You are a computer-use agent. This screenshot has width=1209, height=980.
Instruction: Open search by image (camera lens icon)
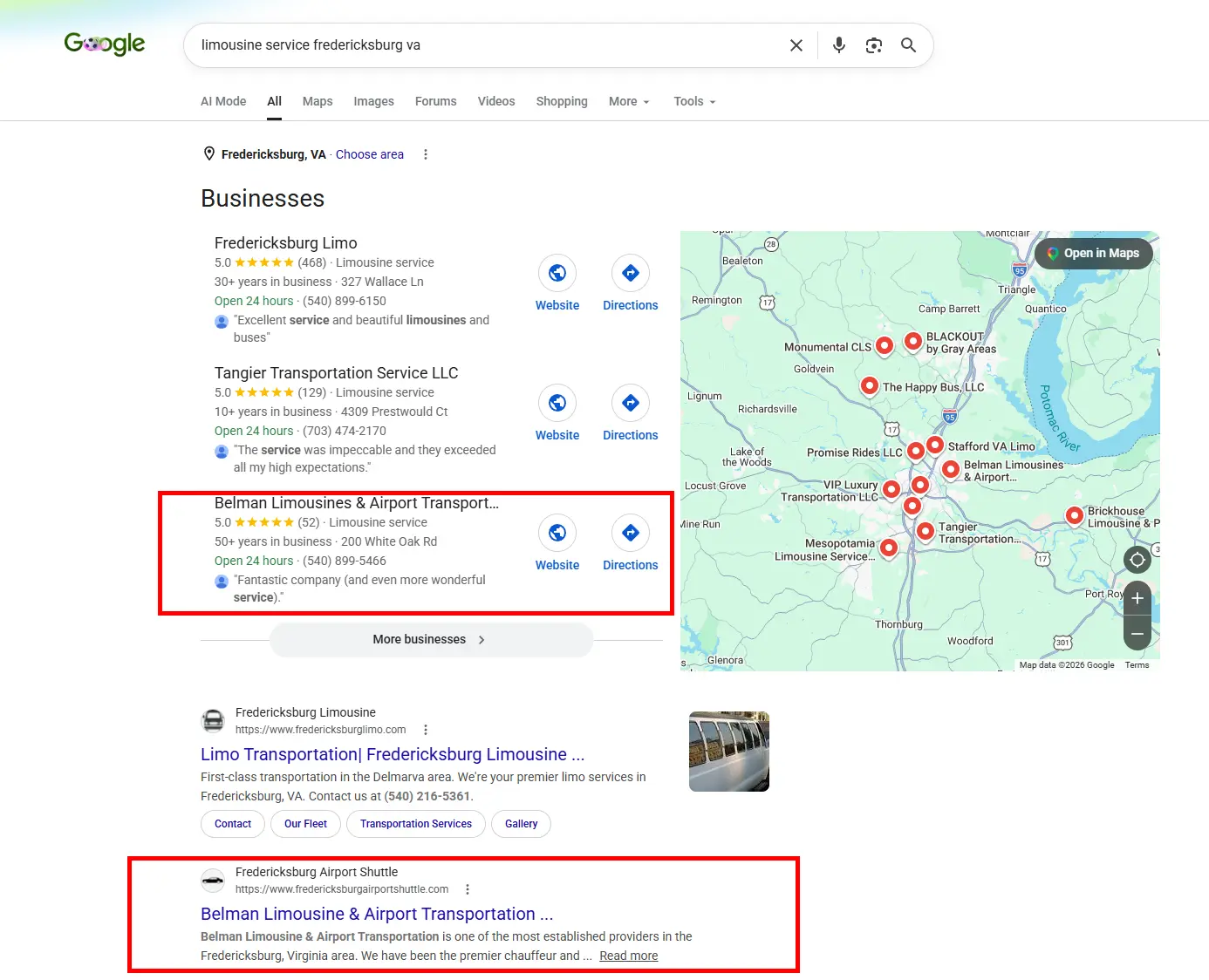coord(874,45)
